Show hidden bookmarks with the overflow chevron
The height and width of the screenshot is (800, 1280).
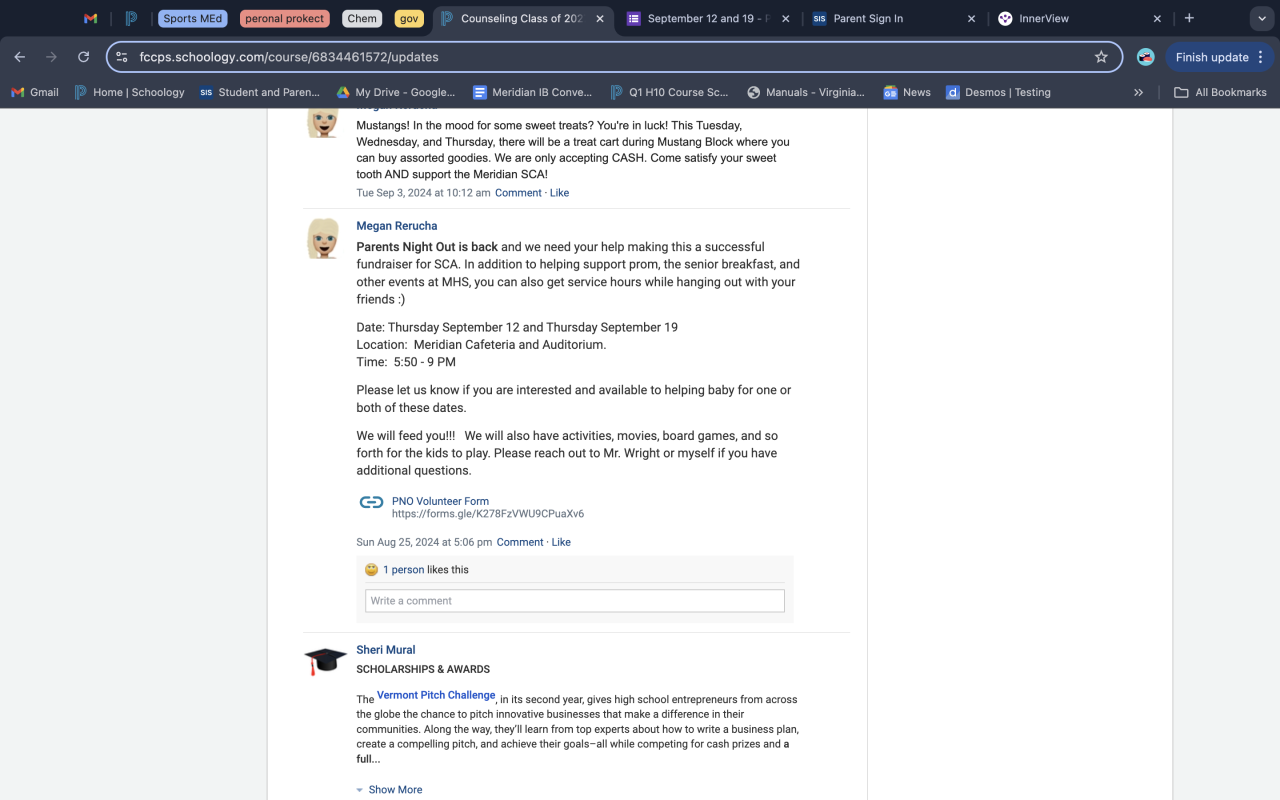tap(1138, 92)
